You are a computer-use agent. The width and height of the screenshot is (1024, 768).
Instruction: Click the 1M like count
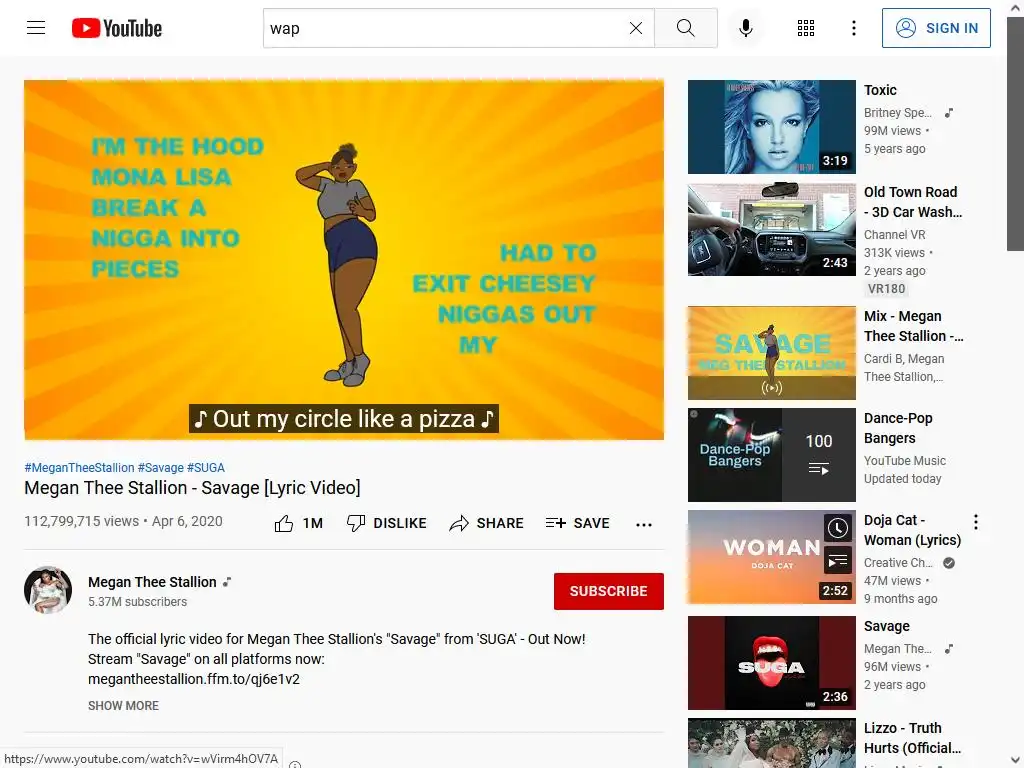313,523
